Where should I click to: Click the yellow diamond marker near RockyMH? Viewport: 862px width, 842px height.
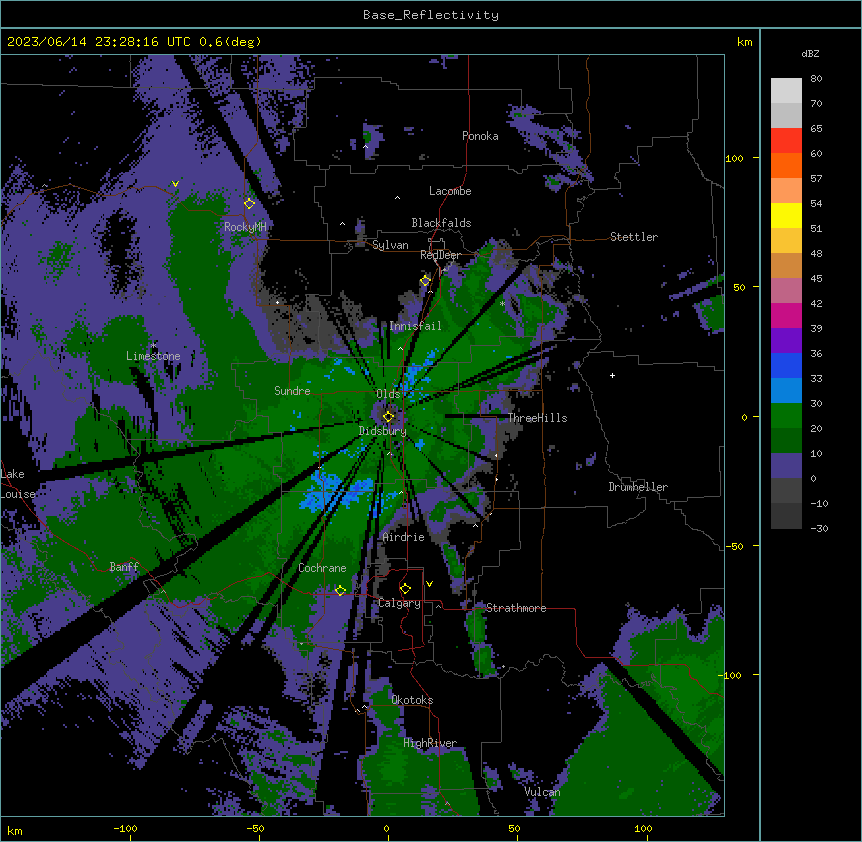[x=249, y=203]
